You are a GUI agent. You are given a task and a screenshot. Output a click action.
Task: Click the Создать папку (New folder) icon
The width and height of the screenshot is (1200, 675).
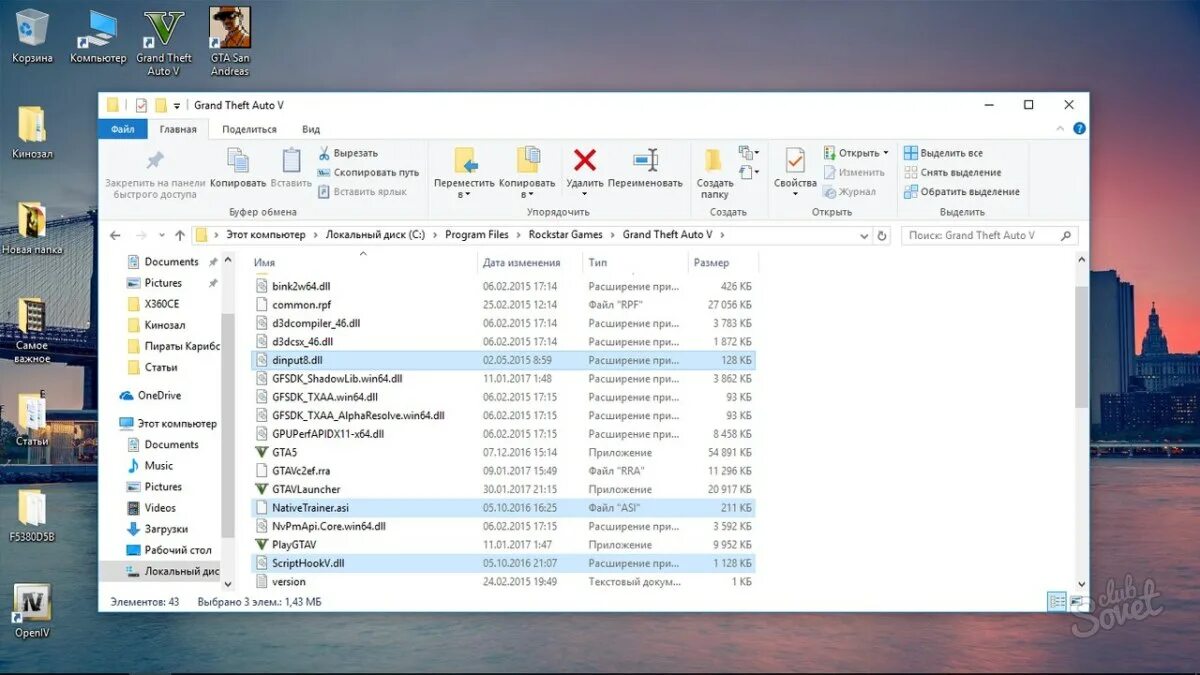point(714,160)
